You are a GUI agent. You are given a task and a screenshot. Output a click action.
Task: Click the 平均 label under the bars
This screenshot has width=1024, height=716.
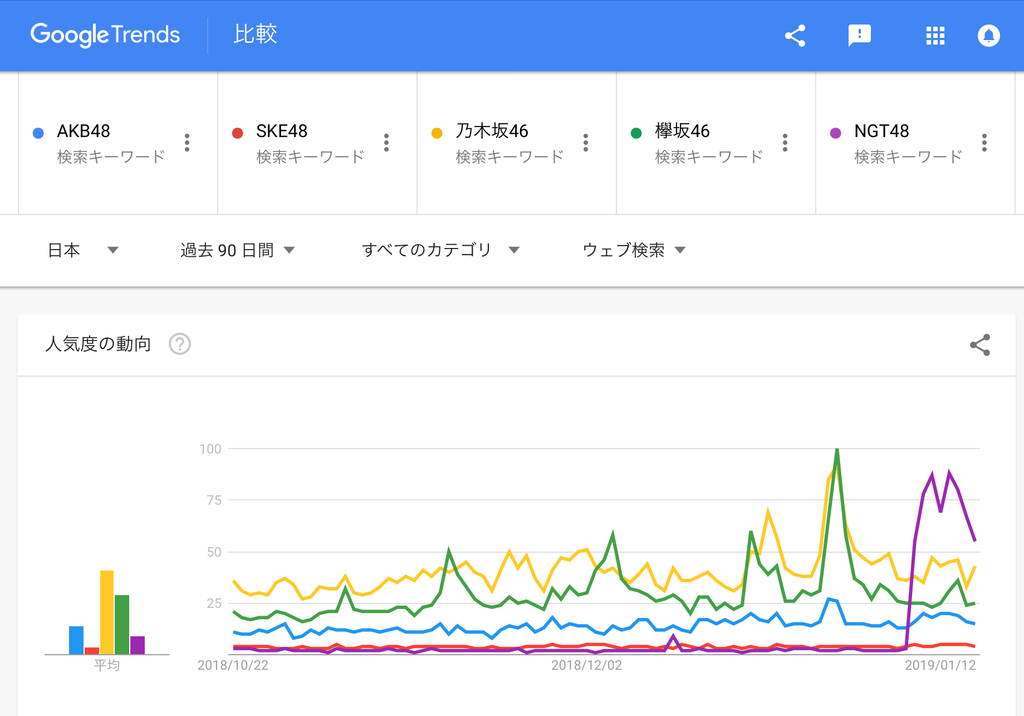pos(106,665)
